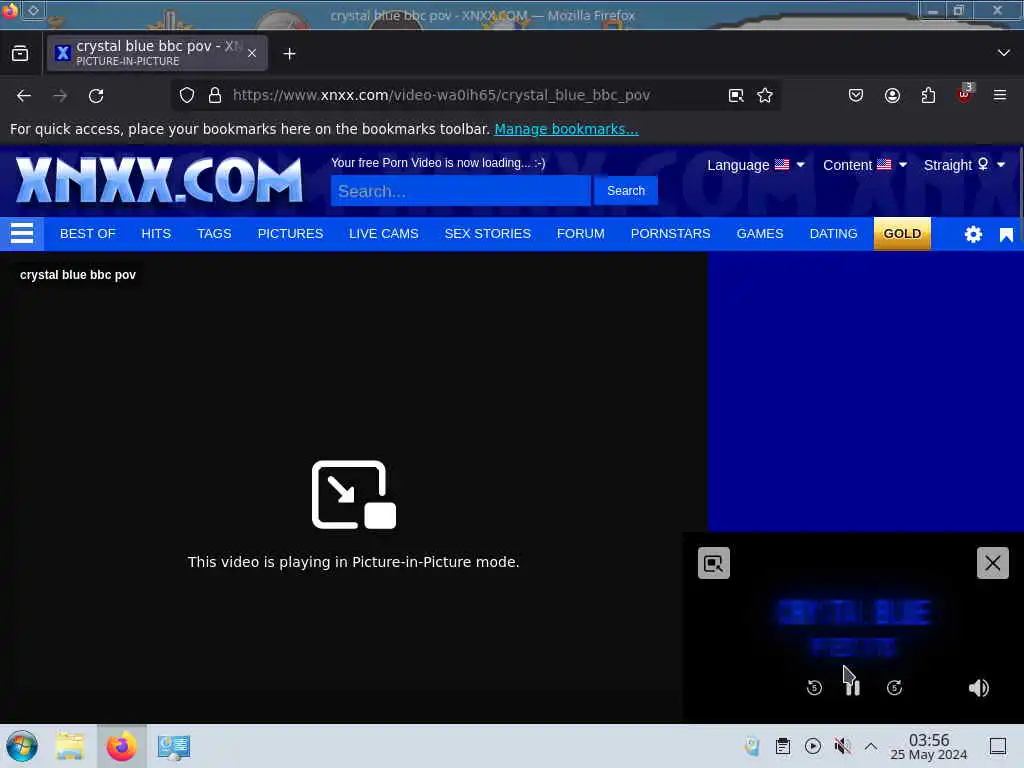Open the Firefox account icon
Viewport: 1024px width, 768px height.
point(892,95)
